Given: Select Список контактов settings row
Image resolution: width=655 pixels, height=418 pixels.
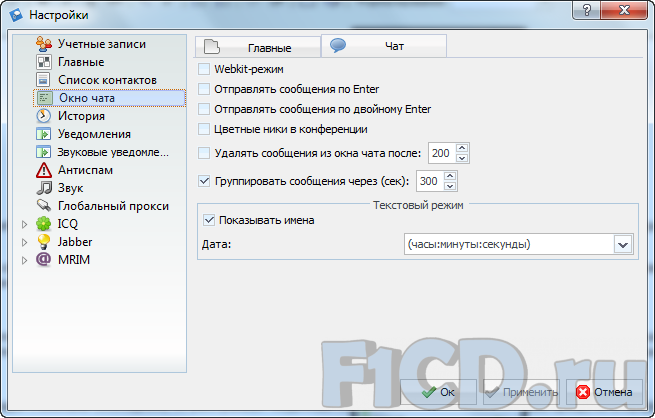Looking at the screenshot, I should pos(107,80).
